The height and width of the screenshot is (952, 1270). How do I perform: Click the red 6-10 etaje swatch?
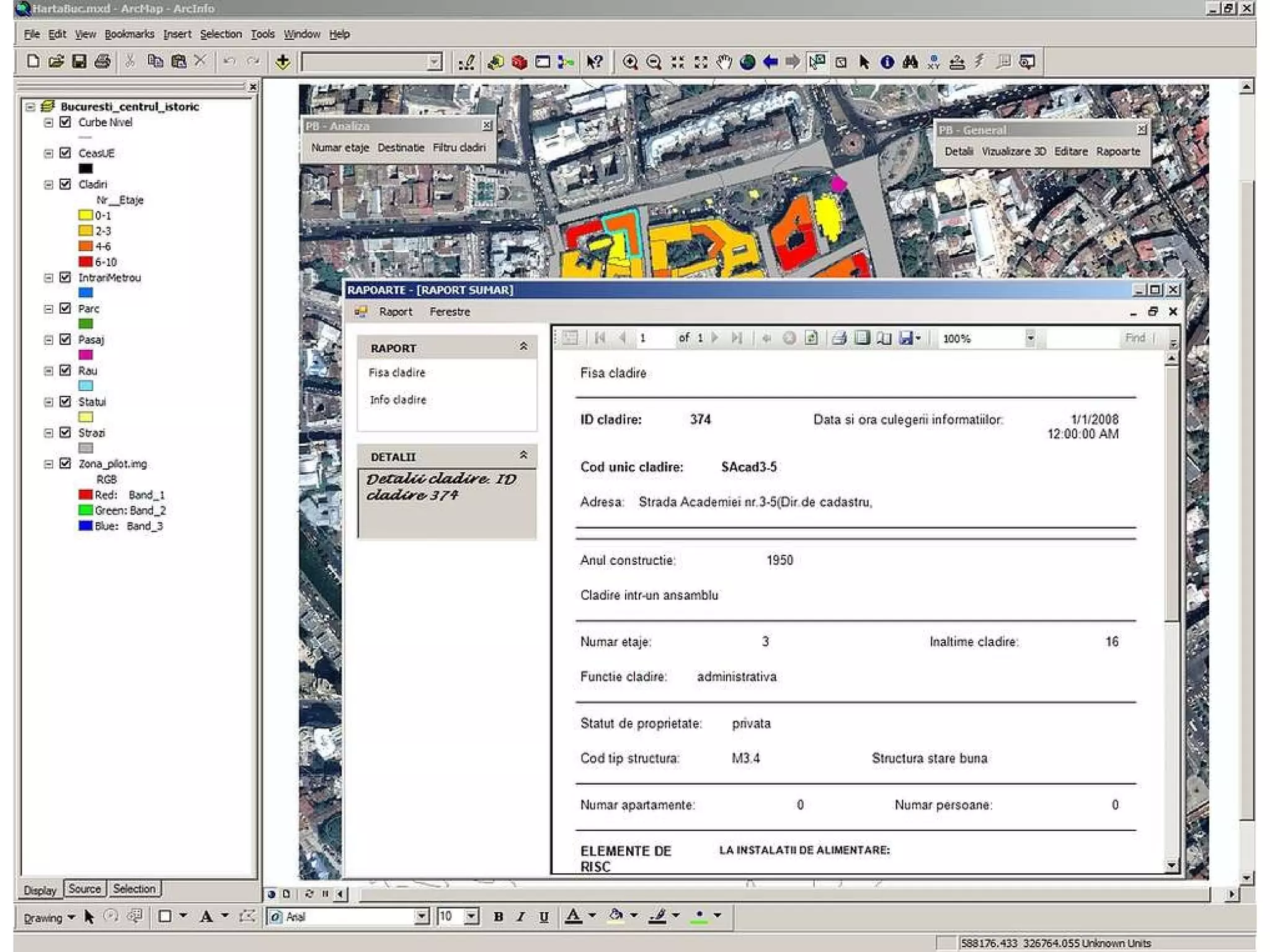[x=86, y=262]
